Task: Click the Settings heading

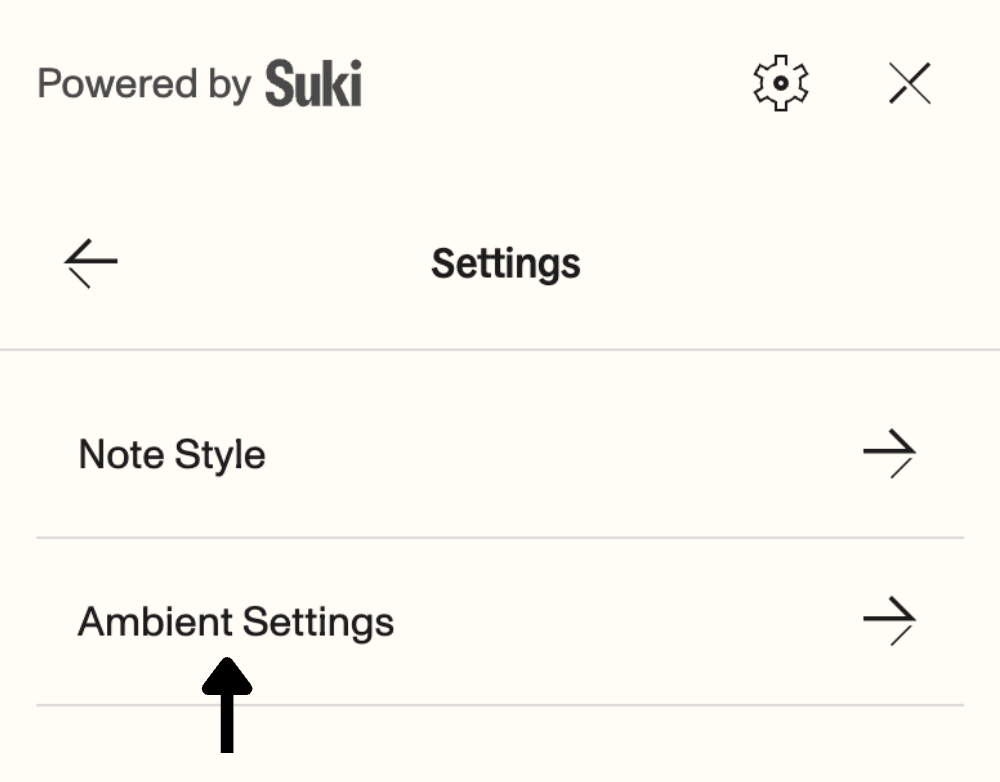Action: (505, 264)
